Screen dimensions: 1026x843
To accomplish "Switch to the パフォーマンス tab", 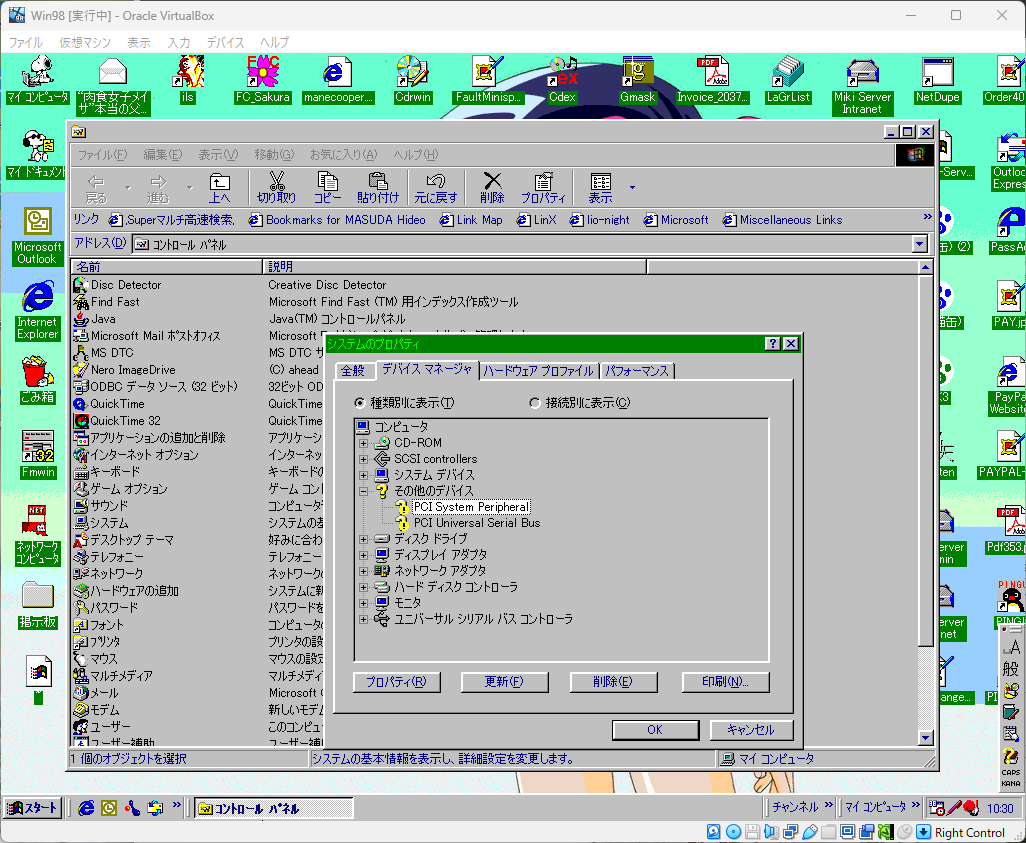I will [x=638, y=371].
